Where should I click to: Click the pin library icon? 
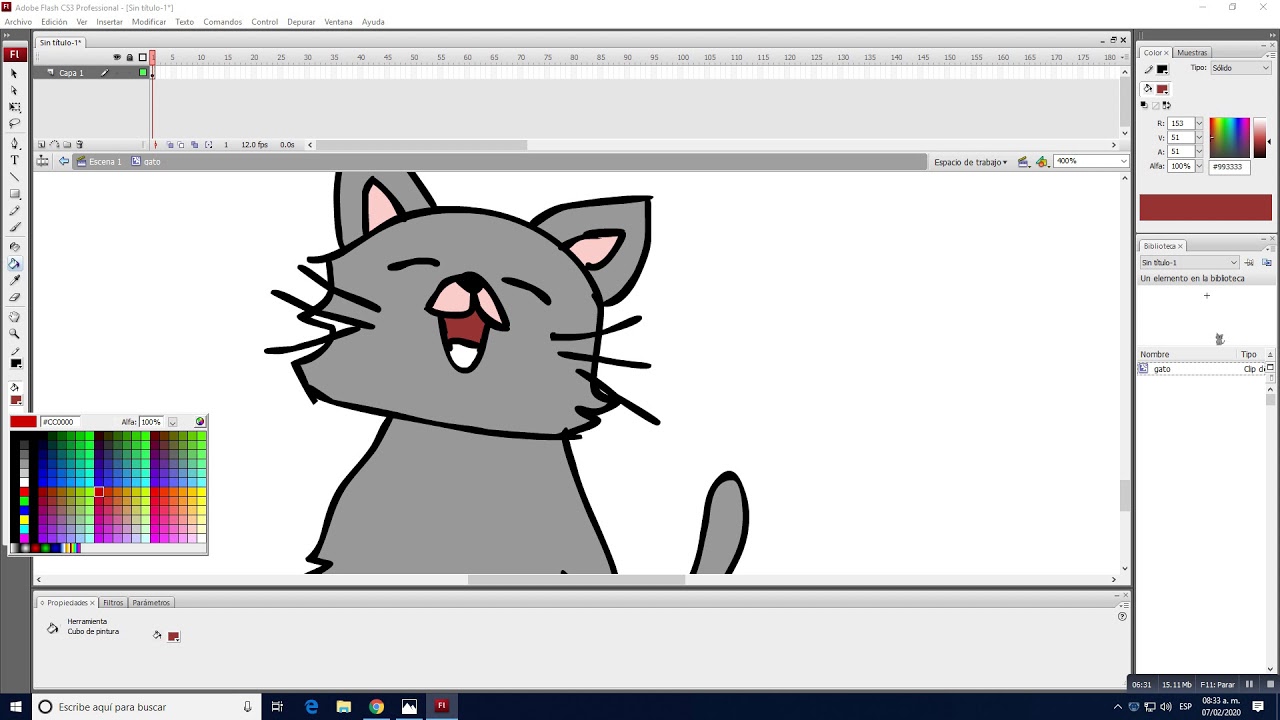pos(1249,262)
